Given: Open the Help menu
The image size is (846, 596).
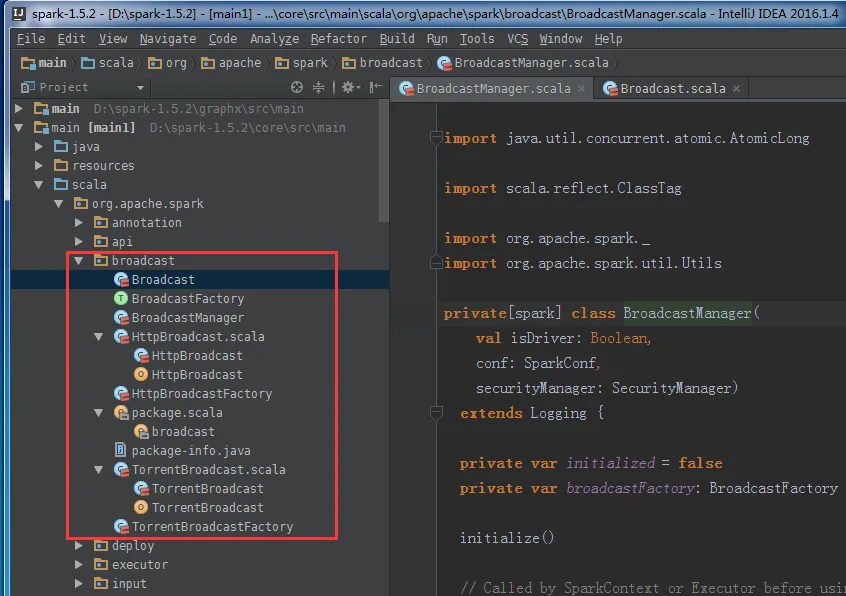Looking at the screenshot, I should coord(608,39).
